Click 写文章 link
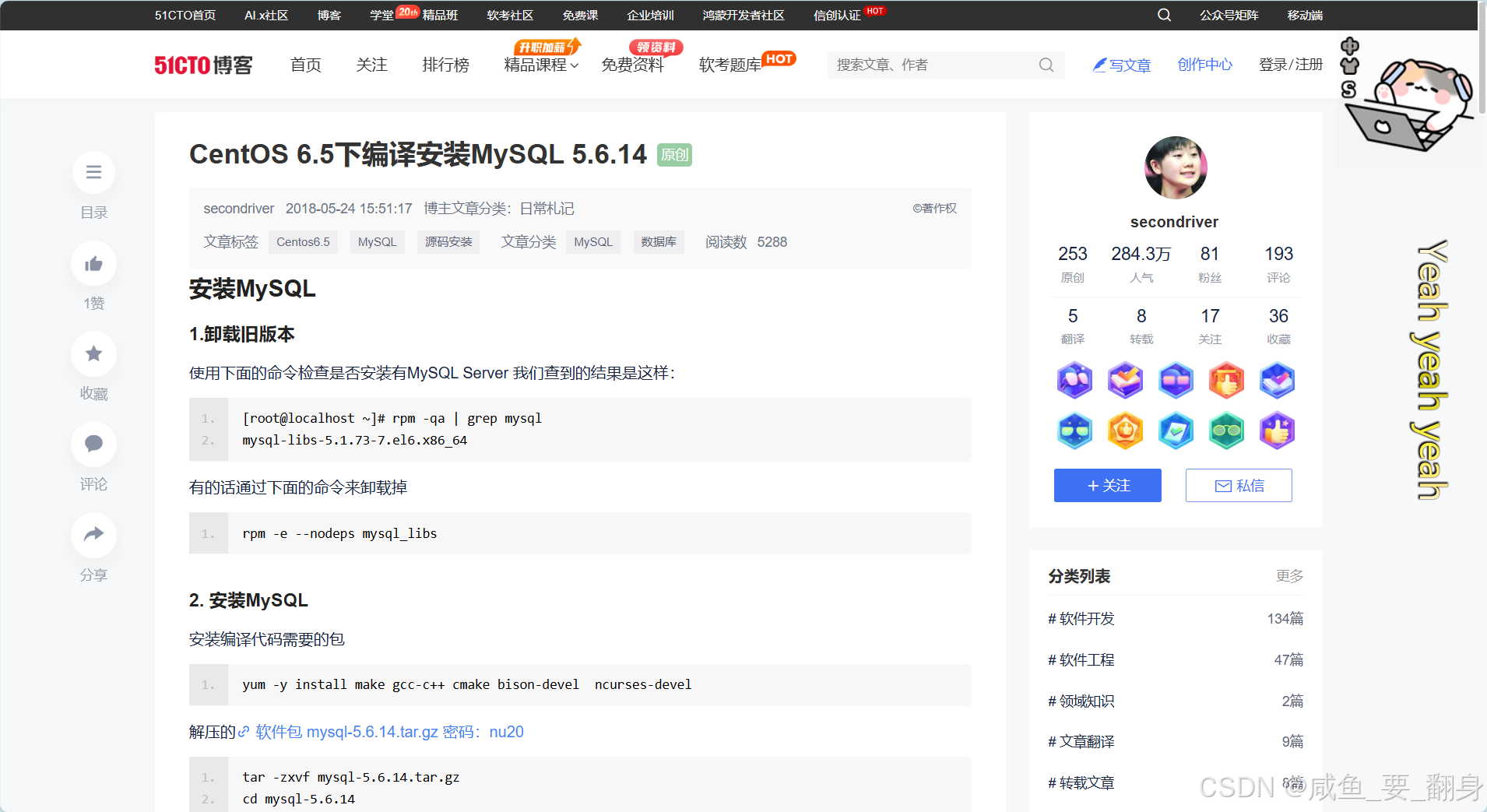 (1121, 65)
